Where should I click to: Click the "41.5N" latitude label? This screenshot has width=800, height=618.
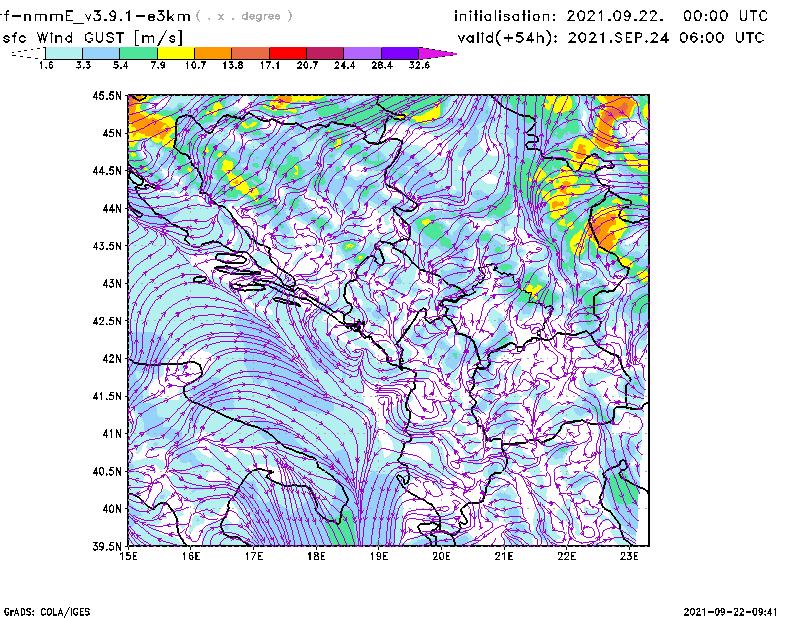point(107,396)
